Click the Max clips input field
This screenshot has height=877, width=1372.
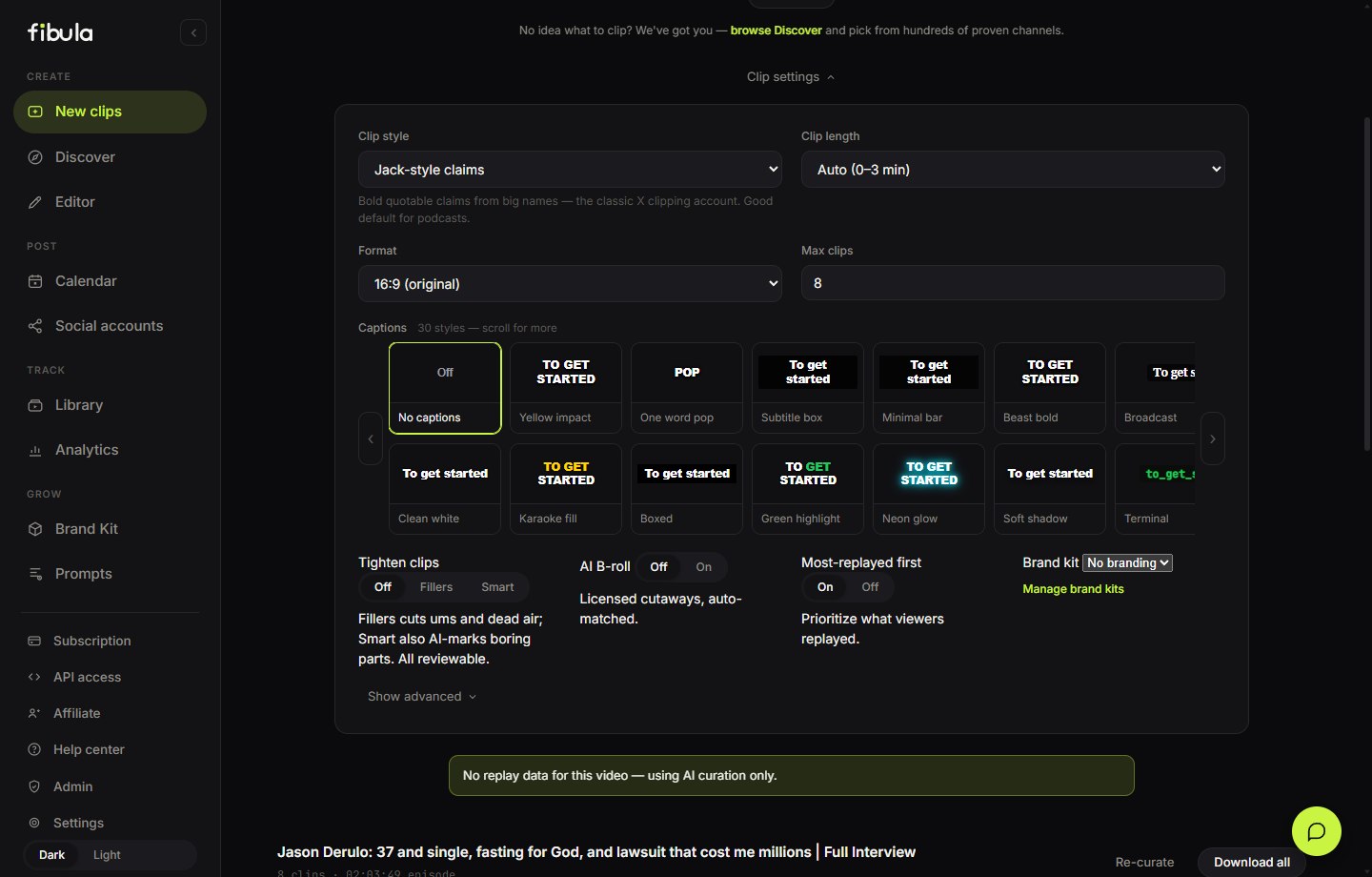1013,283
